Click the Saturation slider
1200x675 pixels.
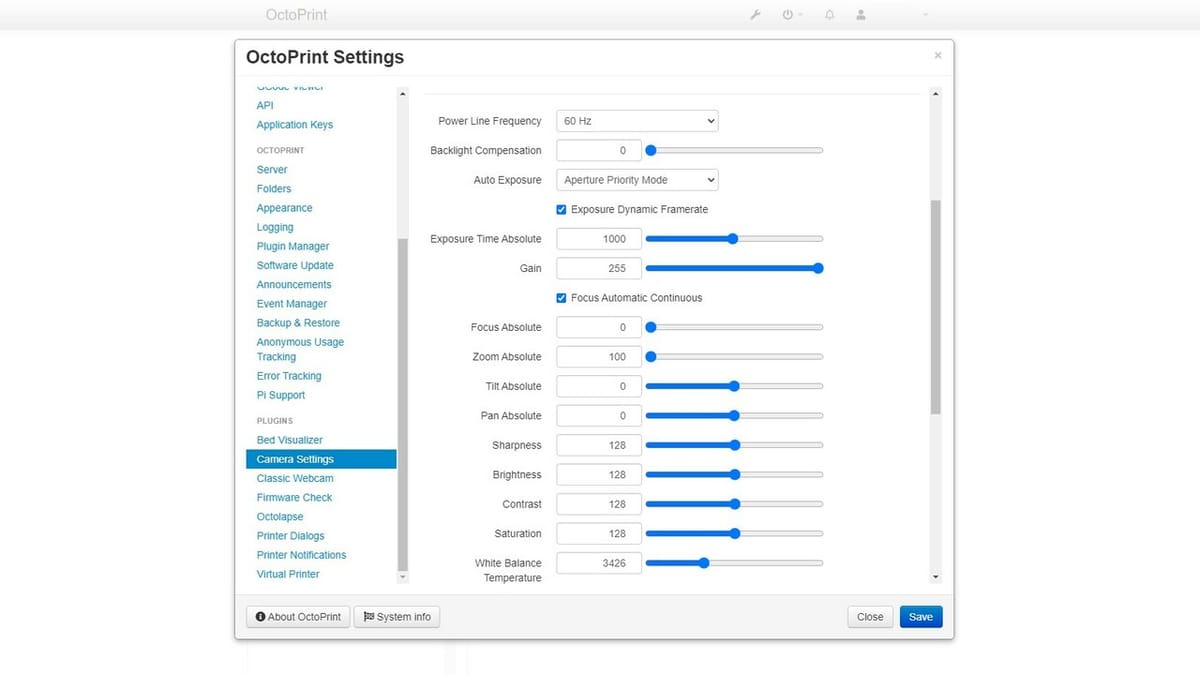pyautogui.click(x=734, y=534)
